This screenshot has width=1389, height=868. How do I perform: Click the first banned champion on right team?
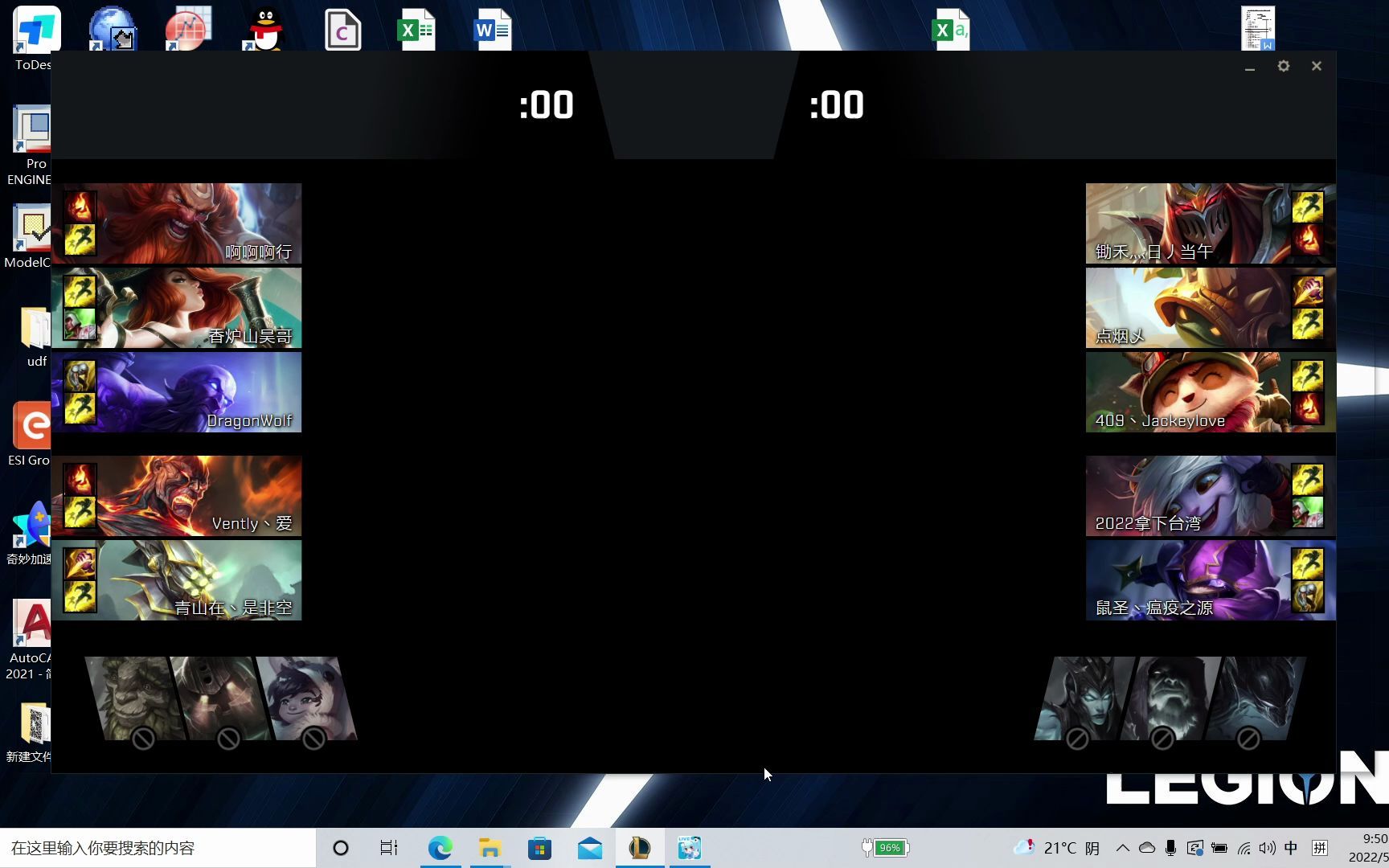(1084, 698)
